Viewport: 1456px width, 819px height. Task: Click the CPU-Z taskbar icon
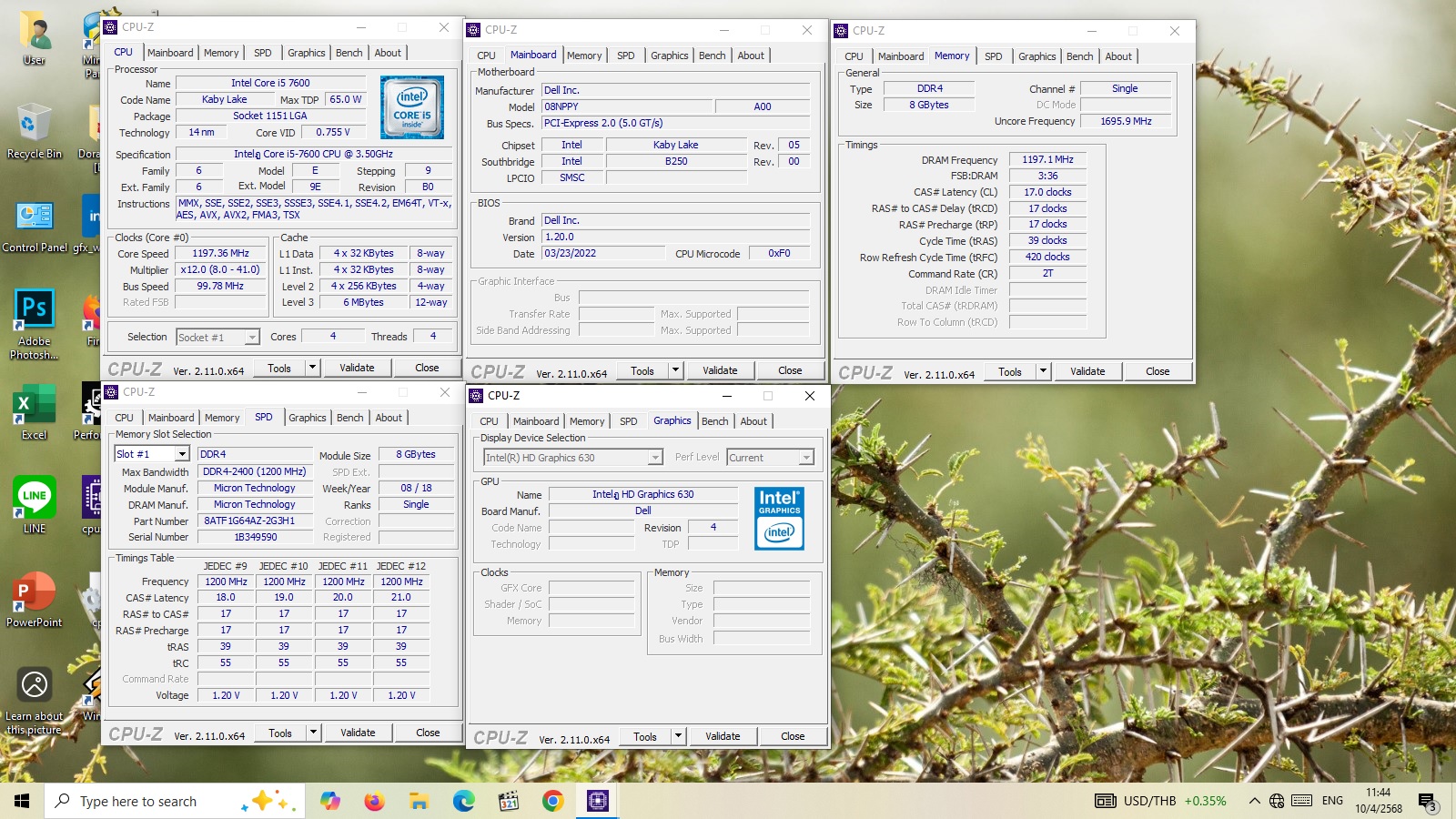click(597, 801)
